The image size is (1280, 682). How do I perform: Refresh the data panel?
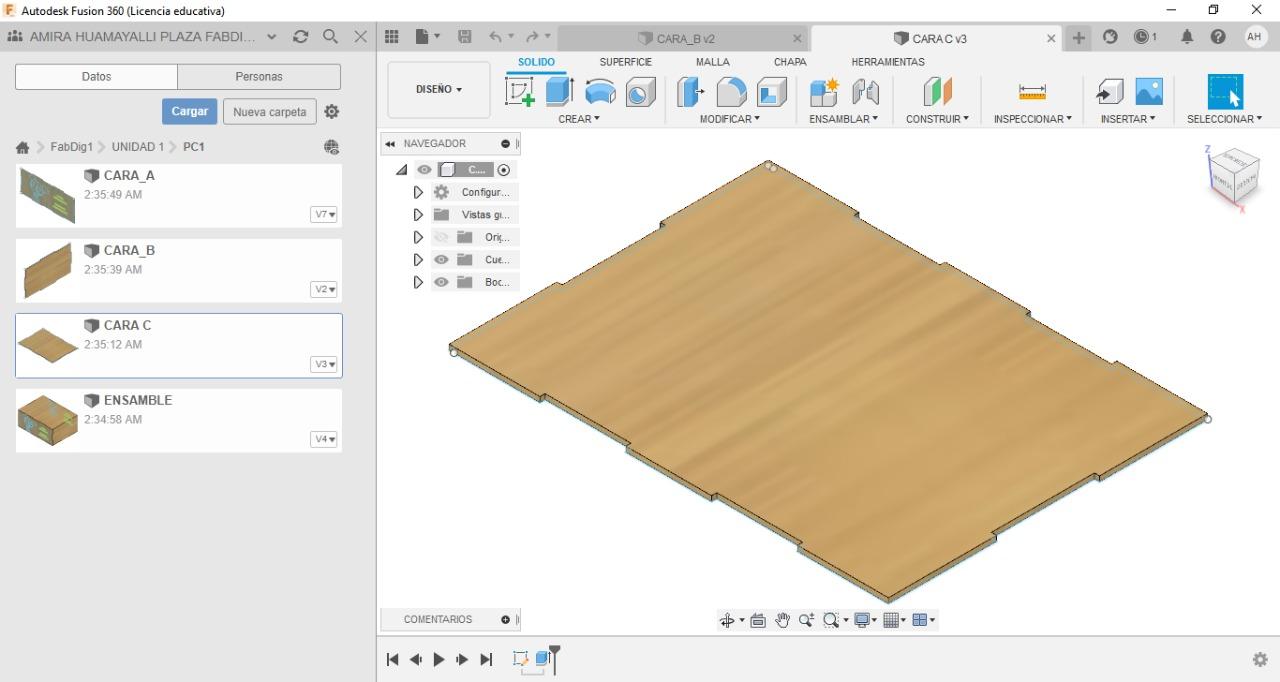300,36
